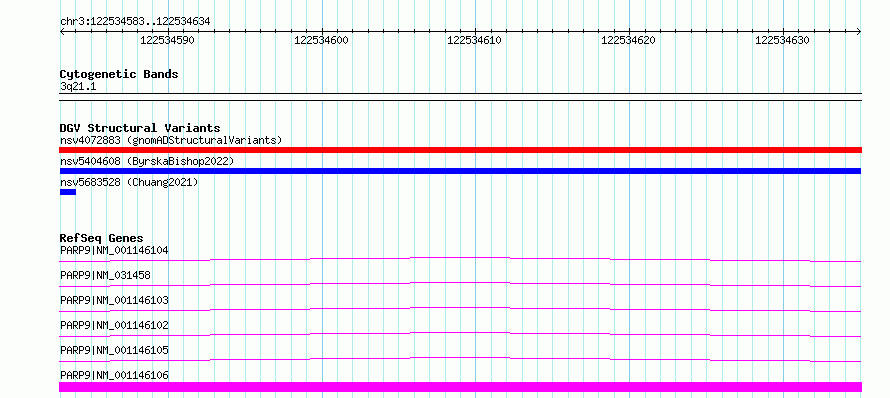This screenshot has width=890, height=398.
Task: Click the chr3:122534583..122534634 region label
Action: (x=135, y=21)
